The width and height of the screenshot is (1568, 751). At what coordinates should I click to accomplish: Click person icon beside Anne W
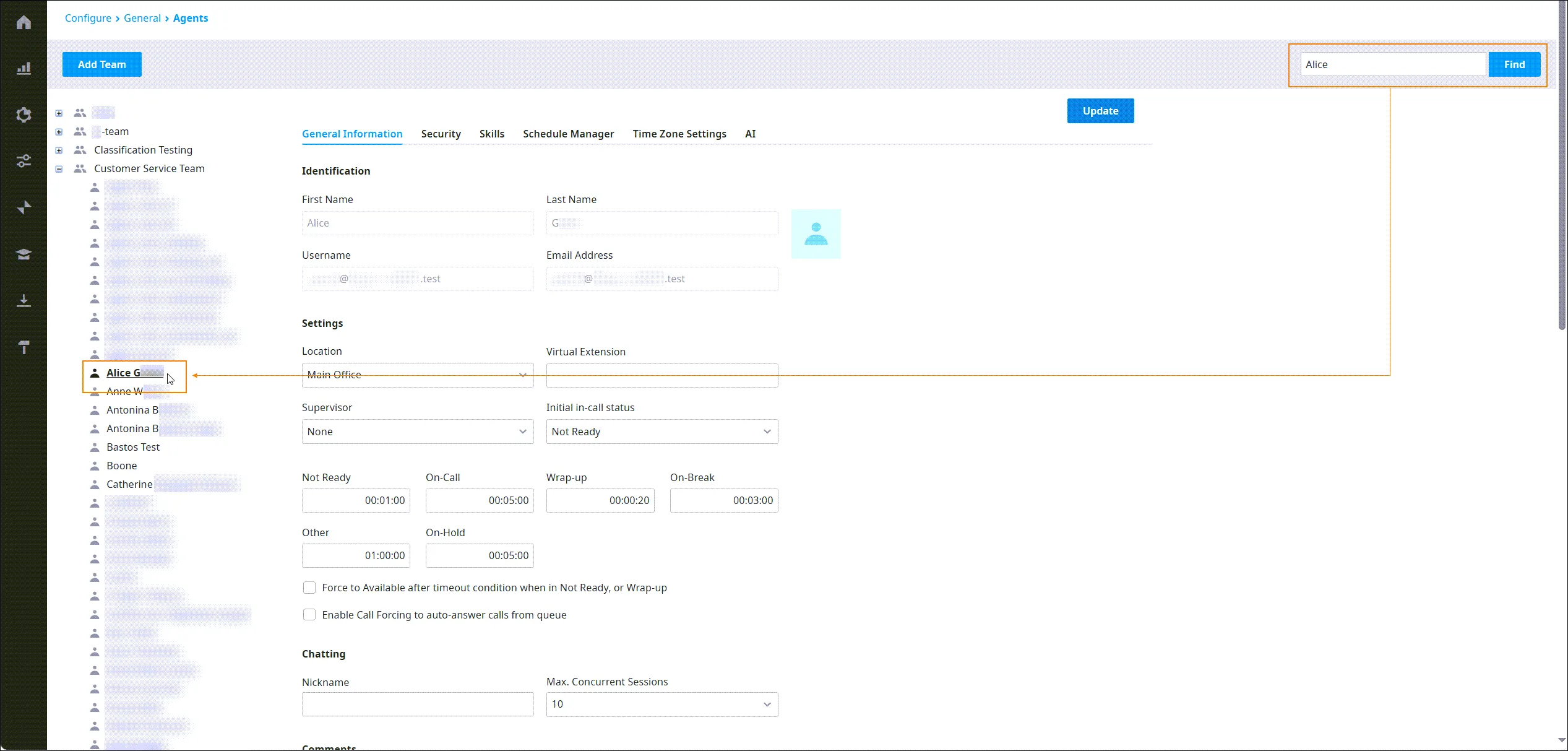pos(95,391)
